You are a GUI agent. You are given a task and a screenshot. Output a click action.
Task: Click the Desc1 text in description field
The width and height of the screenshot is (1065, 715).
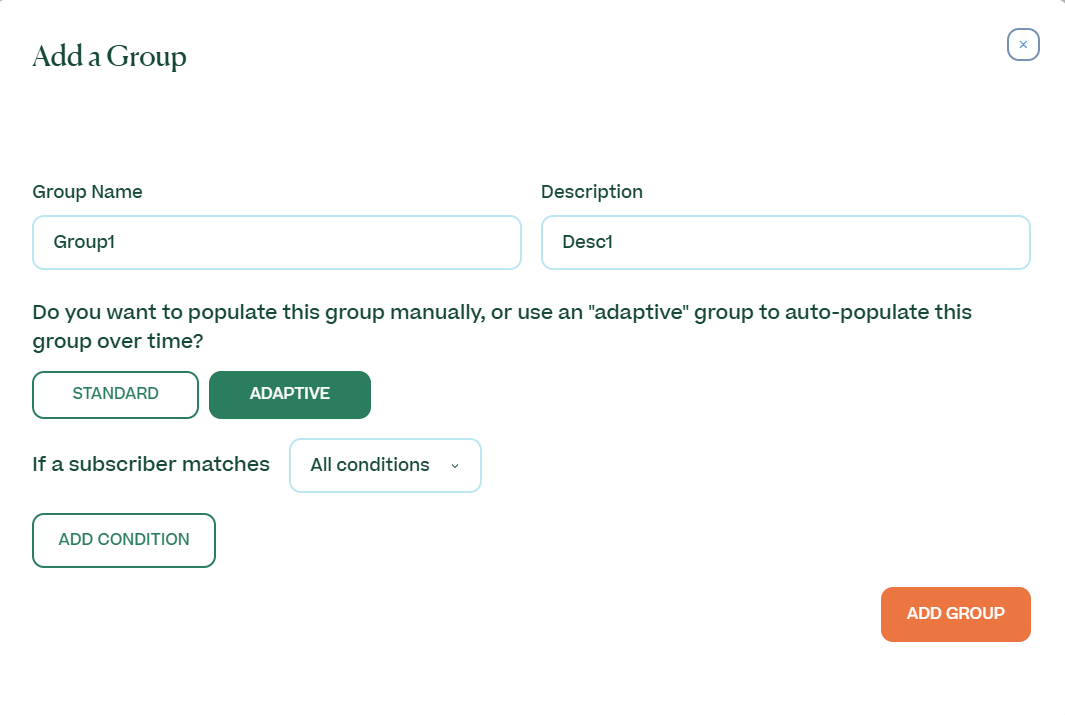(588, 242)
